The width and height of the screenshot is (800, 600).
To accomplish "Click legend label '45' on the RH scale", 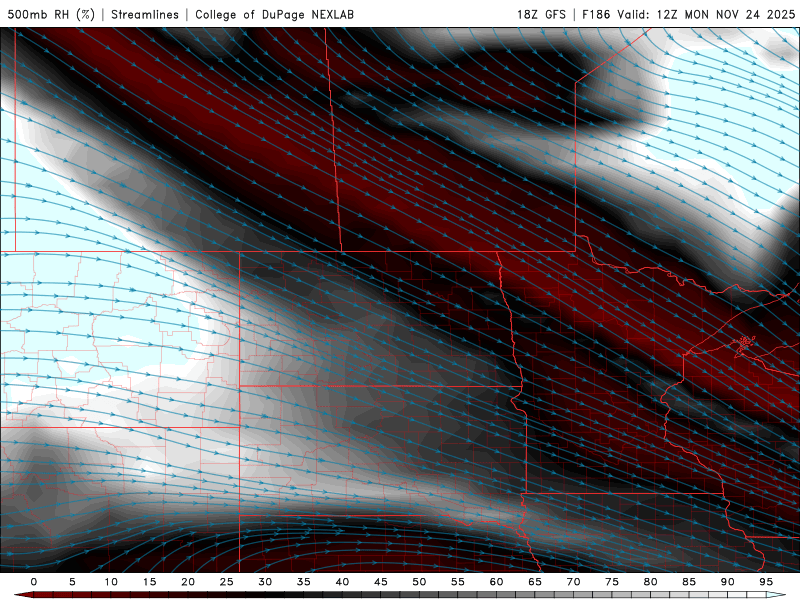I will click(381, 582).
